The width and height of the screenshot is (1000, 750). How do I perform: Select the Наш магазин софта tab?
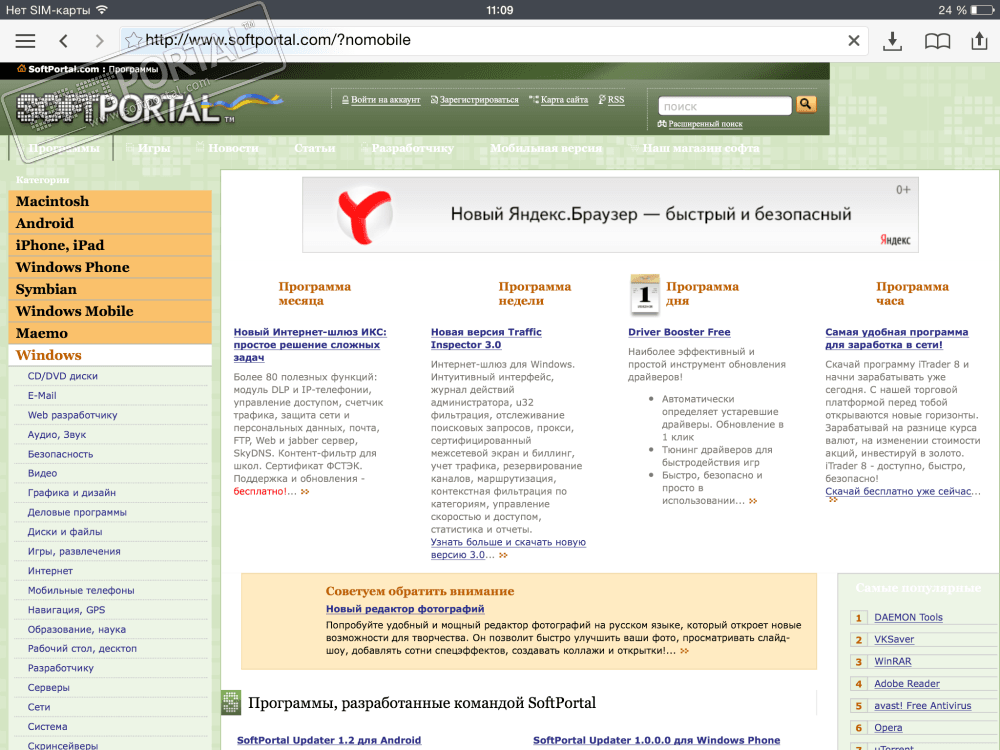click(700, 148)
